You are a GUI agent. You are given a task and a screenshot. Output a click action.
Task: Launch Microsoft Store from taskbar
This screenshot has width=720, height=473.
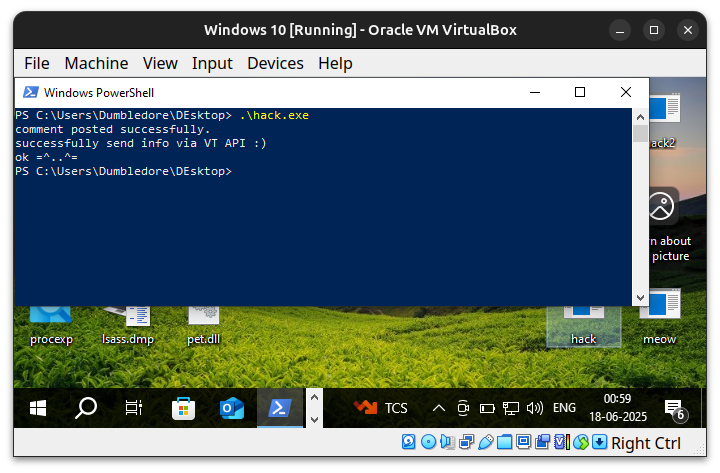click(x=183, y=408)
